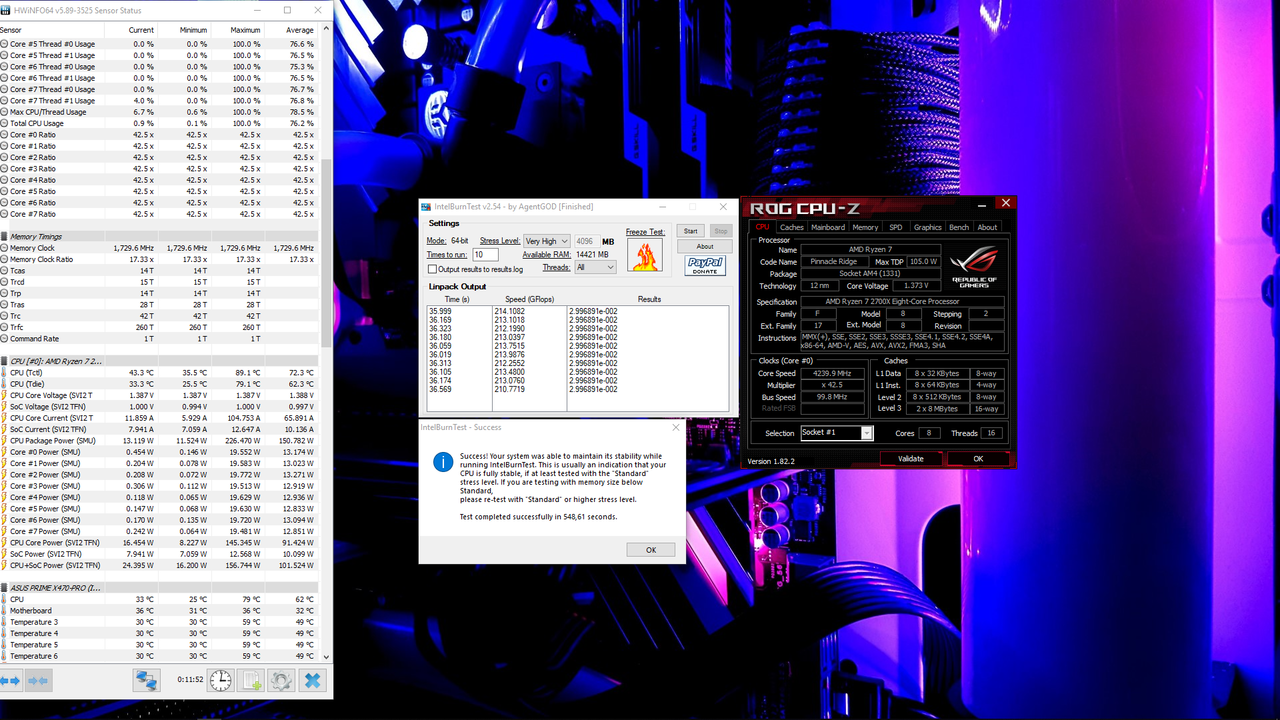Image resolution: width=1280 pixels, height=720 pixels.
Task: Click the IntelBurnTest title bar app icon
Action: [427, 207]
